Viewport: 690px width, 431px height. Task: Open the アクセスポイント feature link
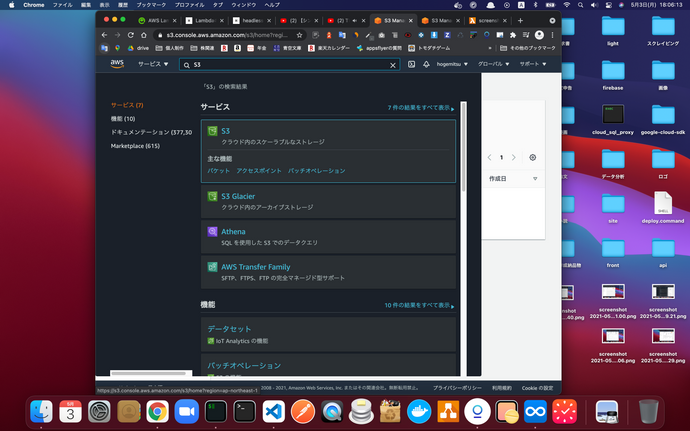(259, 171)
